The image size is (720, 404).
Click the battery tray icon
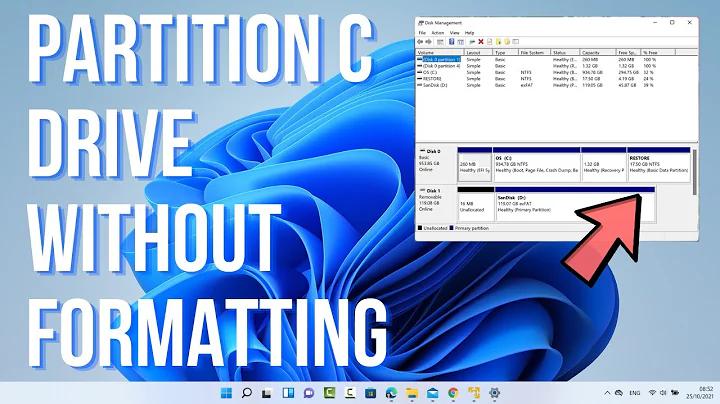coord(675,393)
